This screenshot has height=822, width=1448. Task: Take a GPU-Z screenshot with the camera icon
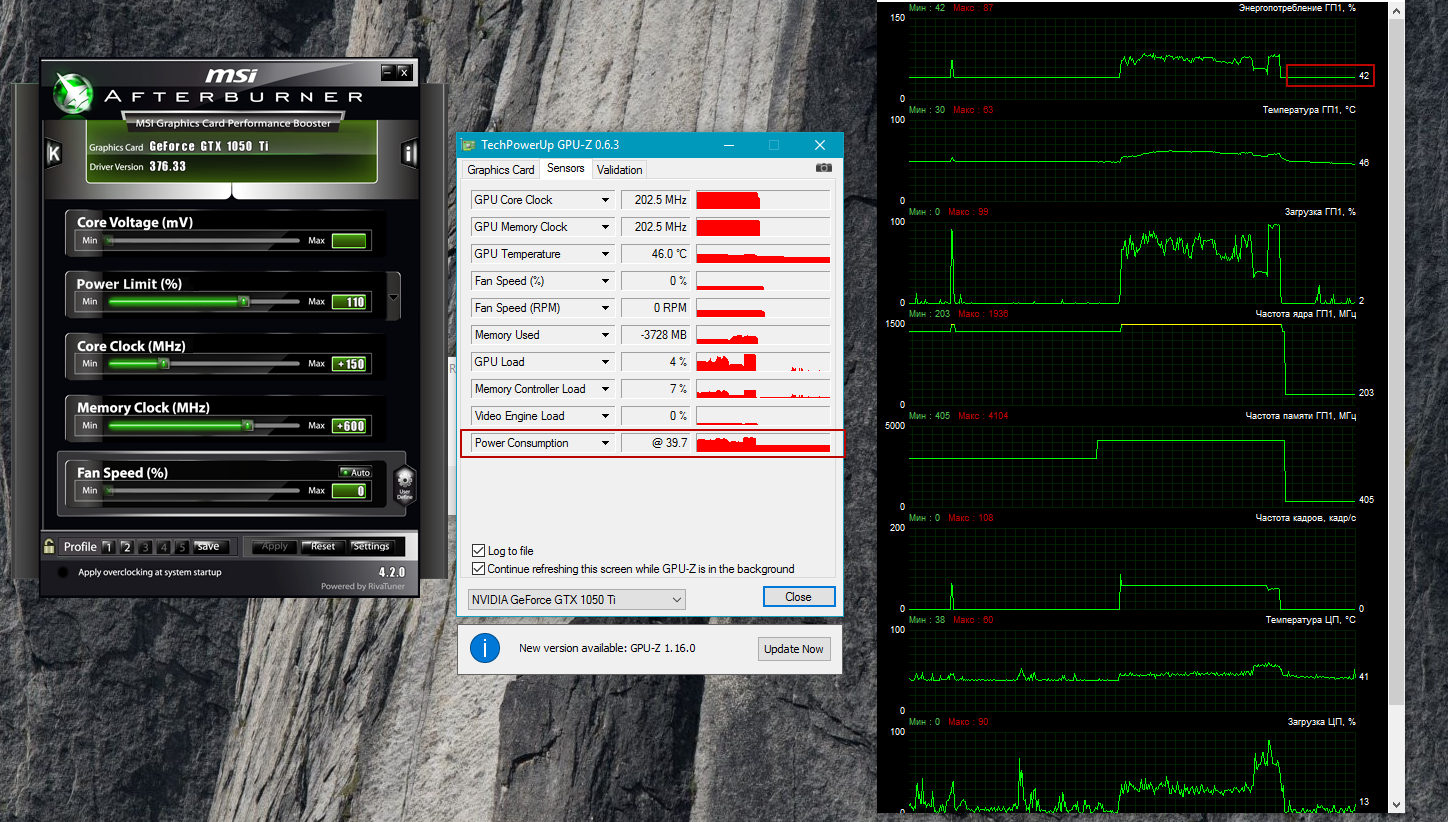click(x=823, y=169)
